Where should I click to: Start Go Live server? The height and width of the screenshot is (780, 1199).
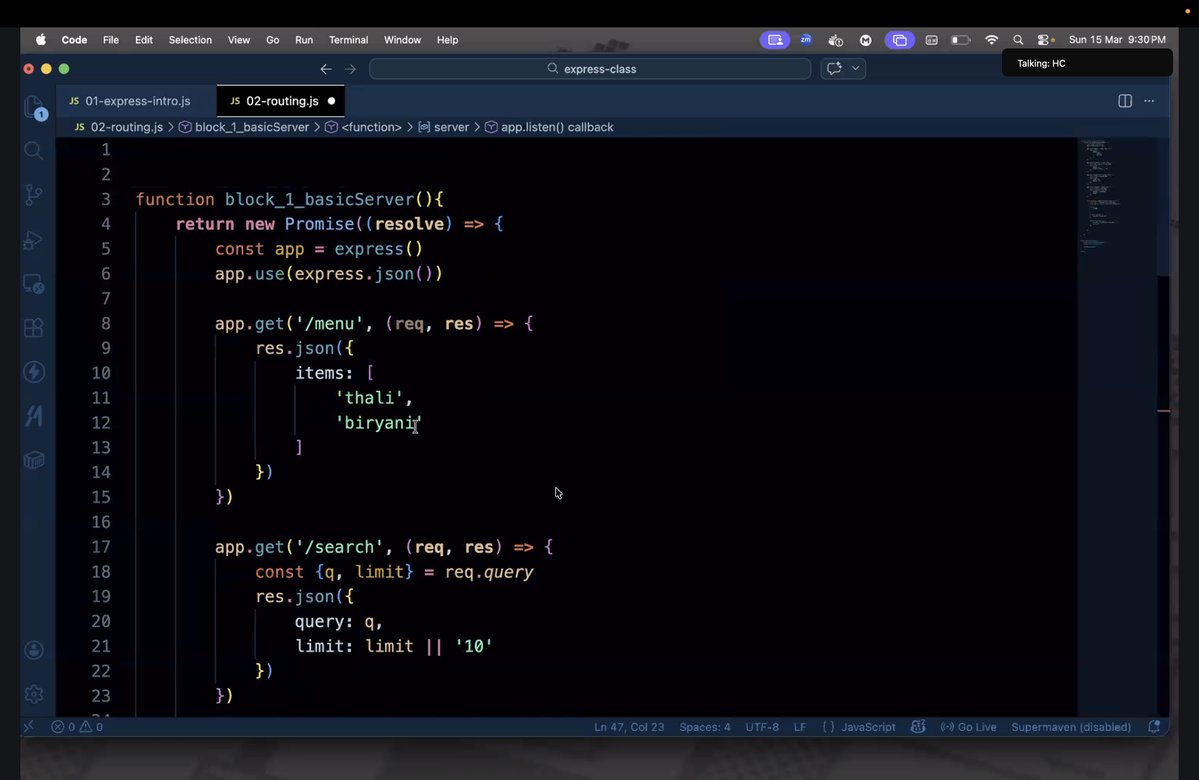(968, 727)
